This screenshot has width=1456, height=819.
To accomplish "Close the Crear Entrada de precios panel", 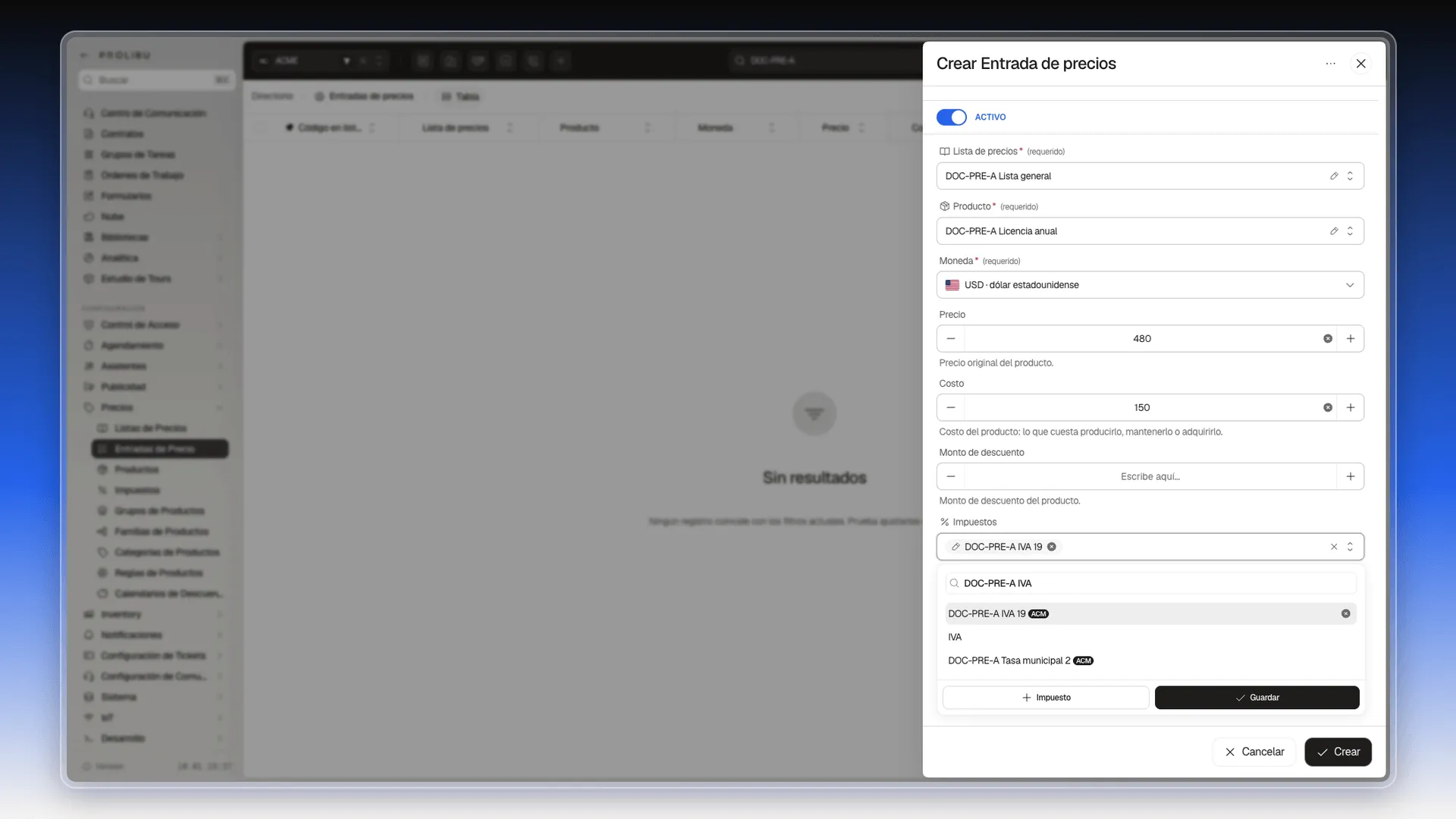I will point(1361,64).
